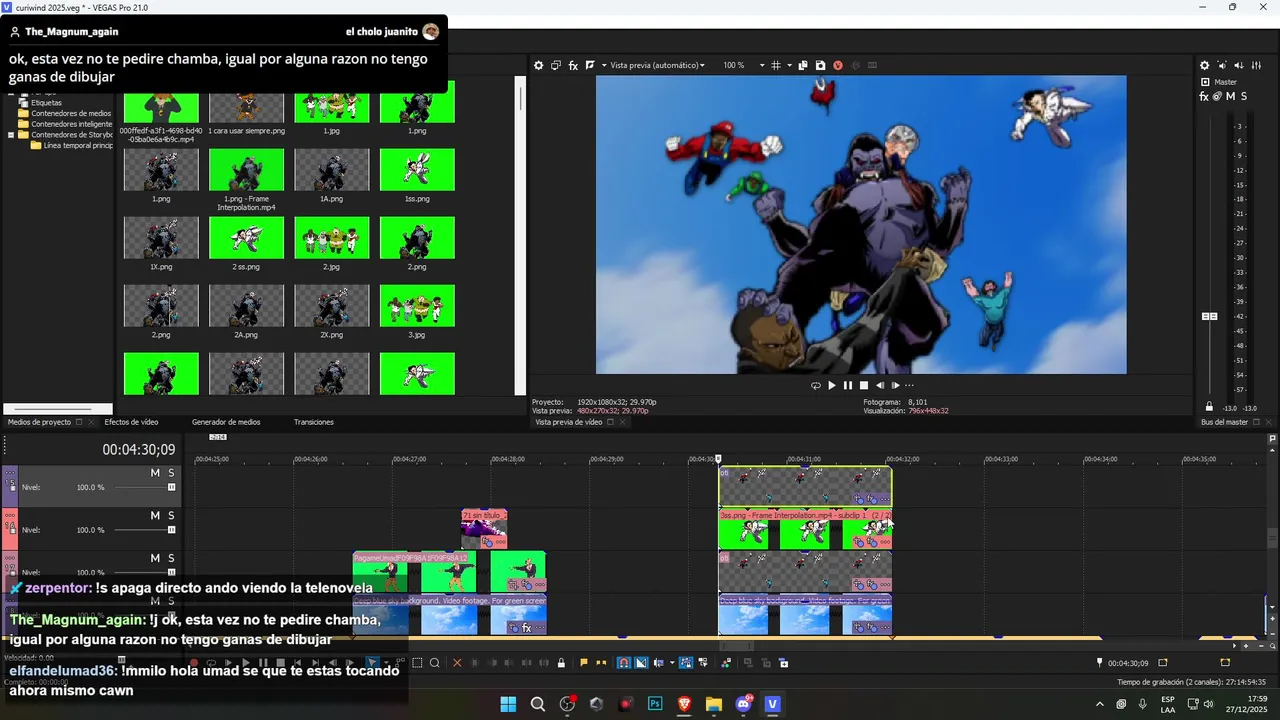Solo the Master bus with S

click(1243, 96)
